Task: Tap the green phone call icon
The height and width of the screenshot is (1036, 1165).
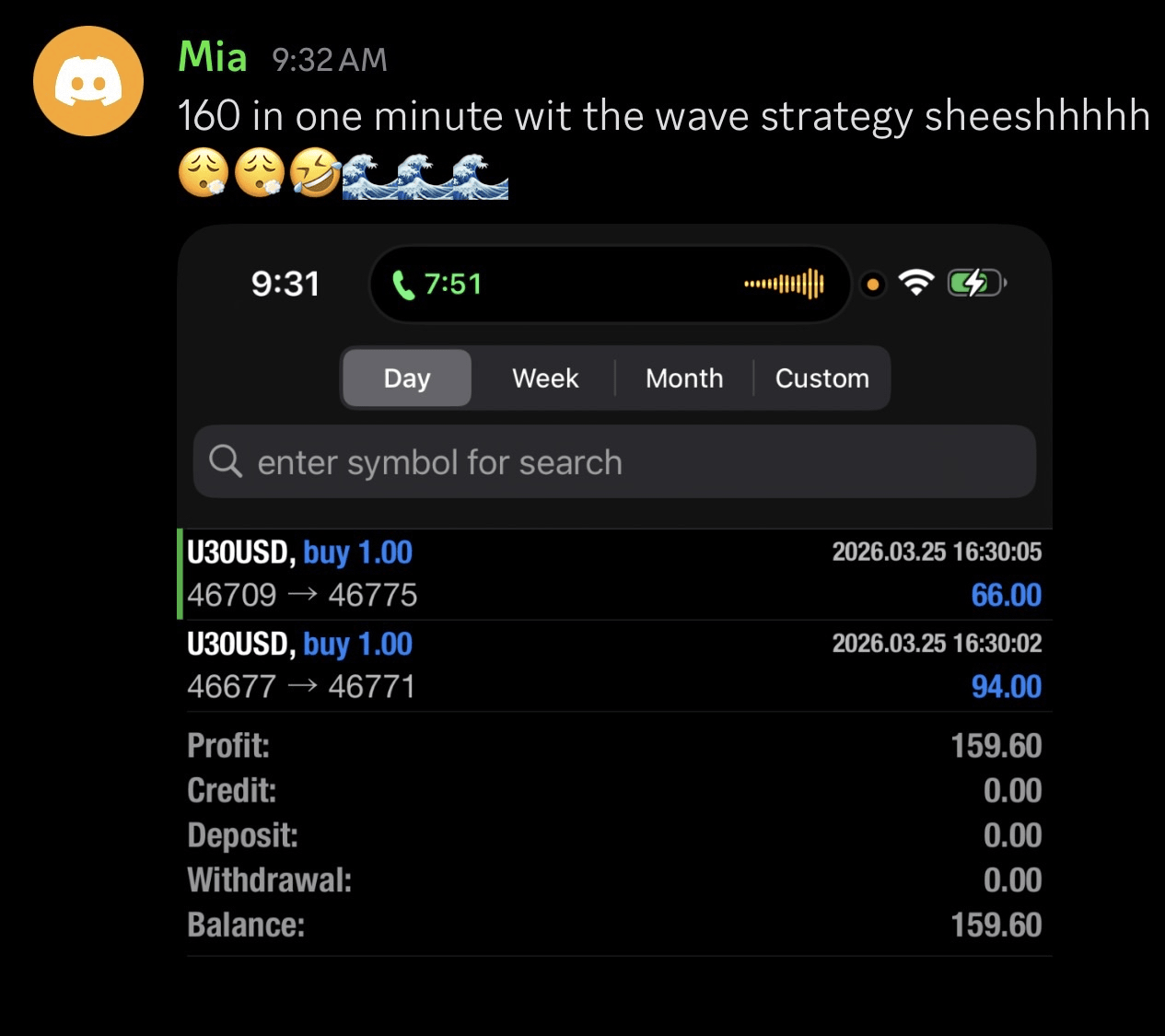Action: (x=403, y=285)
